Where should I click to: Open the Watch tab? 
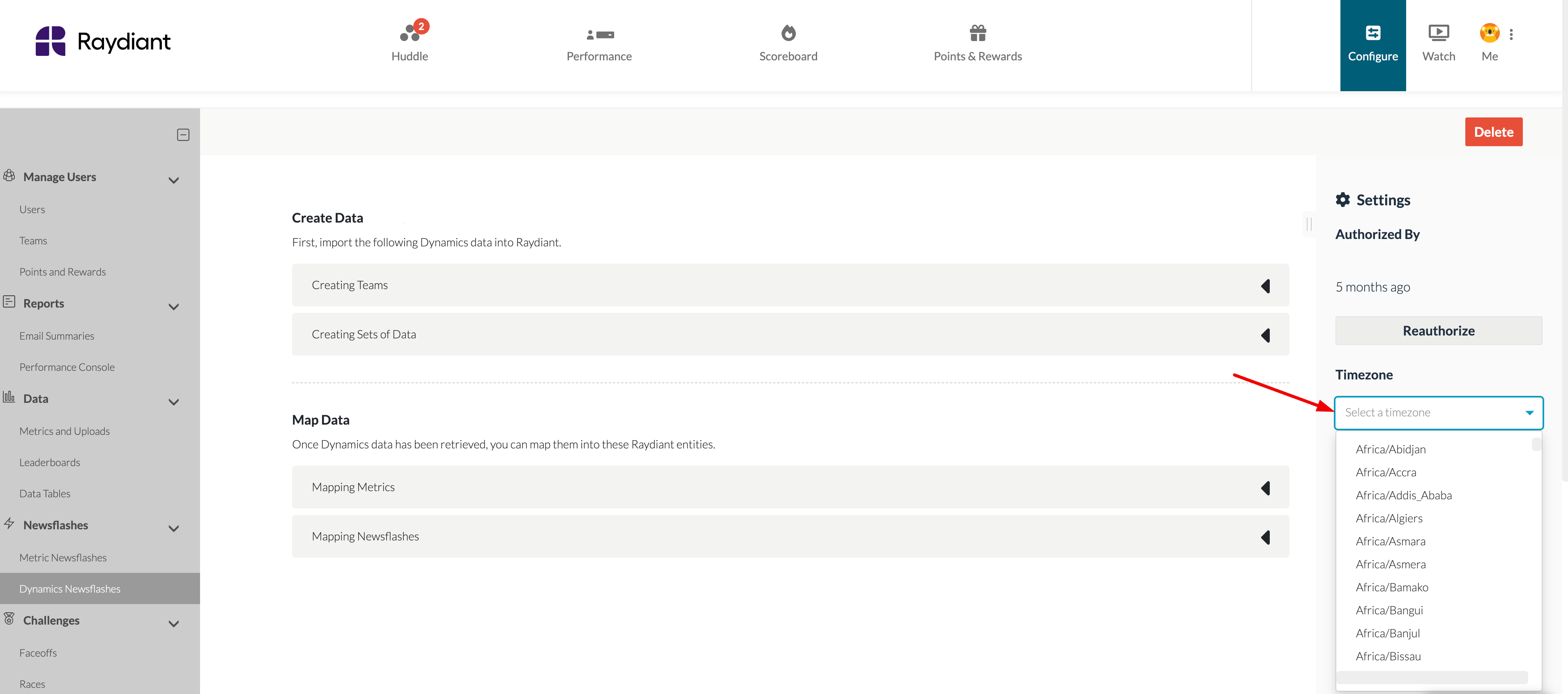click(1438, 43)
